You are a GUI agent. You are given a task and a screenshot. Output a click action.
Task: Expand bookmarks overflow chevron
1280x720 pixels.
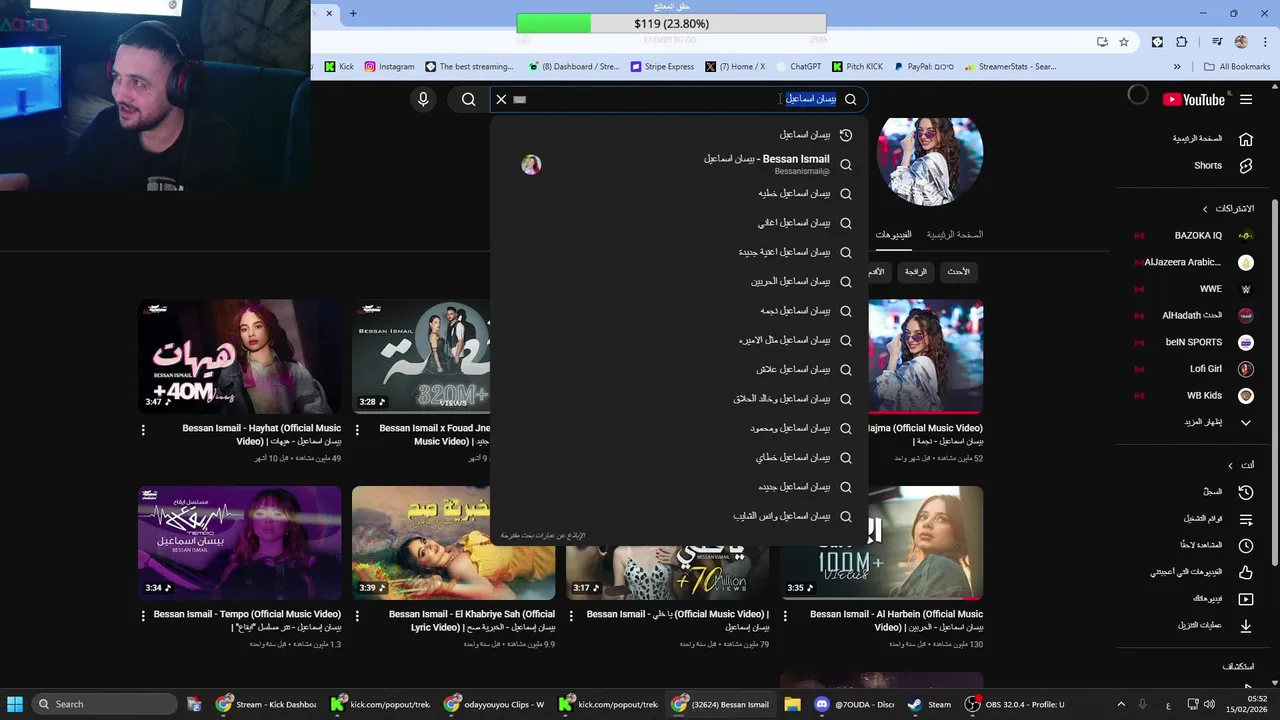[1177, 67]
